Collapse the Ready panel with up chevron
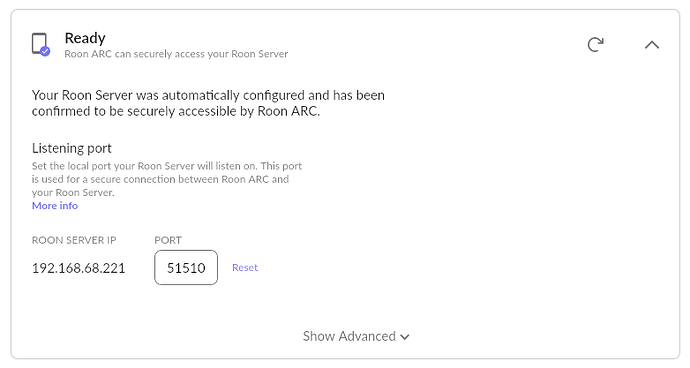Screen dimensions: 690x368 652,44
